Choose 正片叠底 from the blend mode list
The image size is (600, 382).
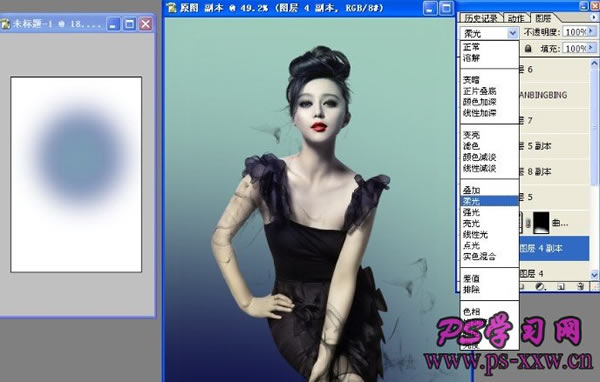(x=479, y=91)
